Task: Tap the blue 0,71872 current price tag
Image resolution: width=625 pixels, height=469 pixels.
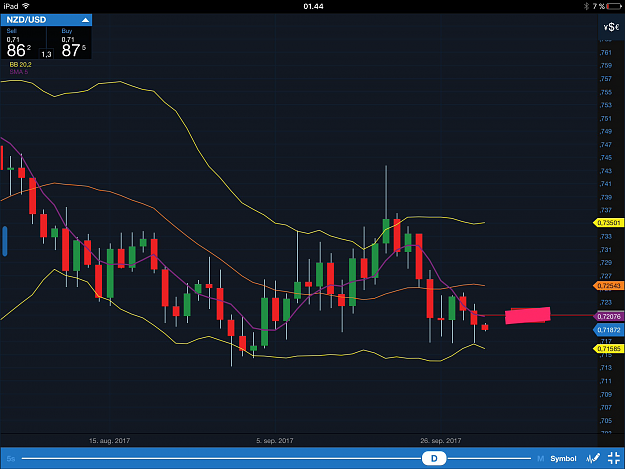Action: pyautogui.click(x=609, y=330)
